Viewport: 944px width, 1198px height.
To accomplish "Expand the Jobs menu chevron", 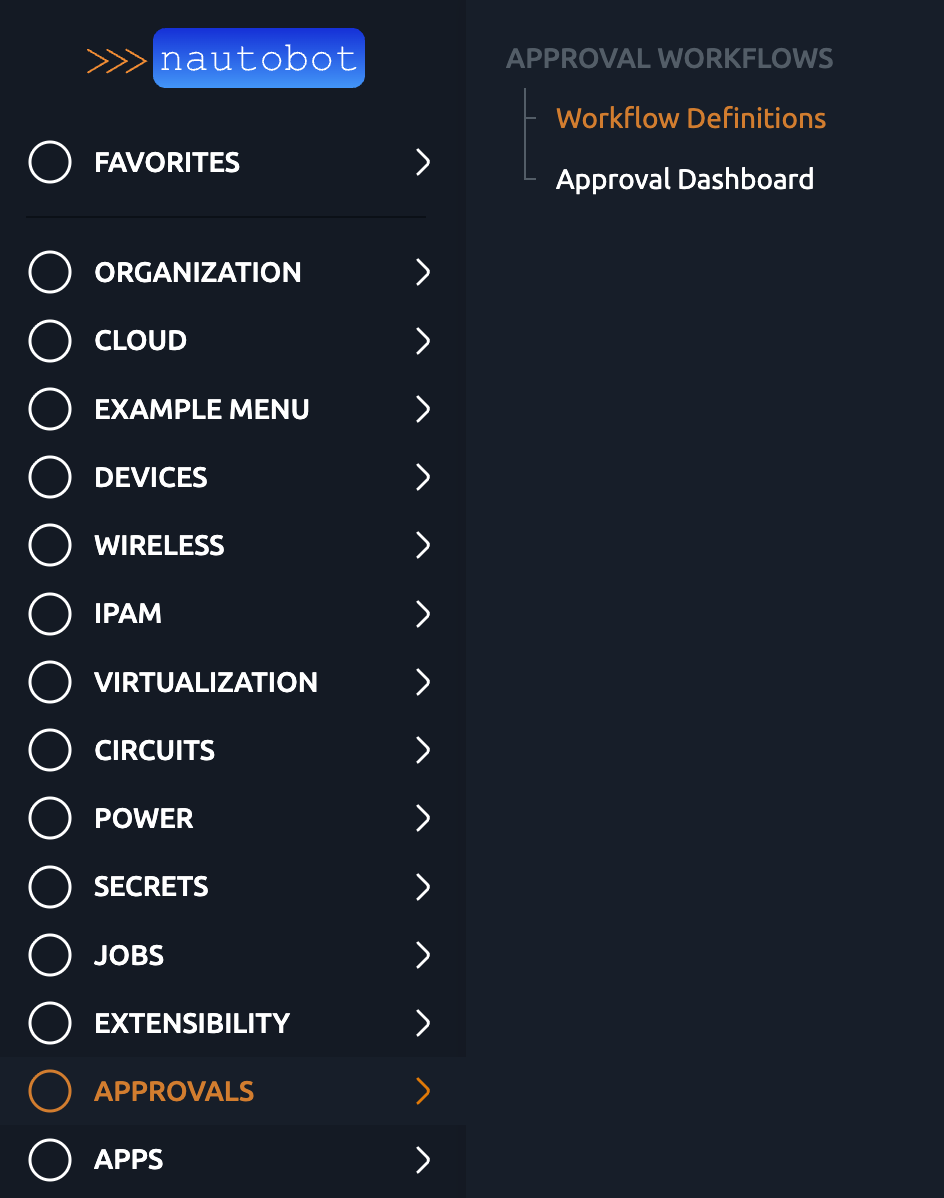I will 423,955.
